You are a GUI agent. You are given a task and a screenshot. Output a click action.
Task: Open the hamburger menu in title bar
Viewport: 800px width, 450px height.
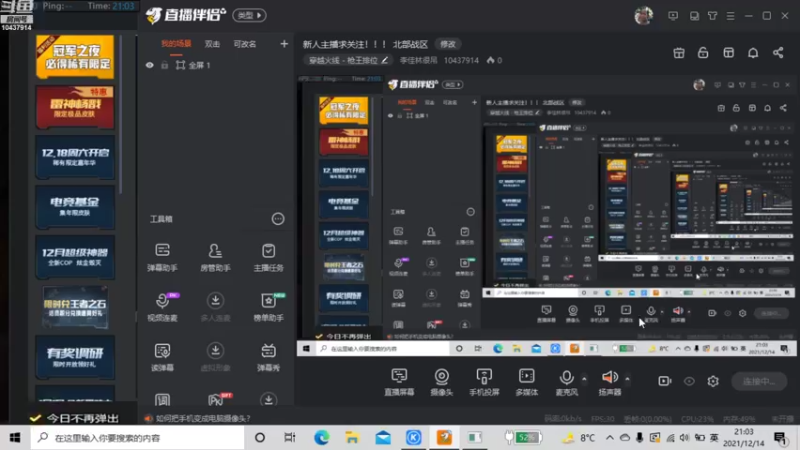pos(731,16)
